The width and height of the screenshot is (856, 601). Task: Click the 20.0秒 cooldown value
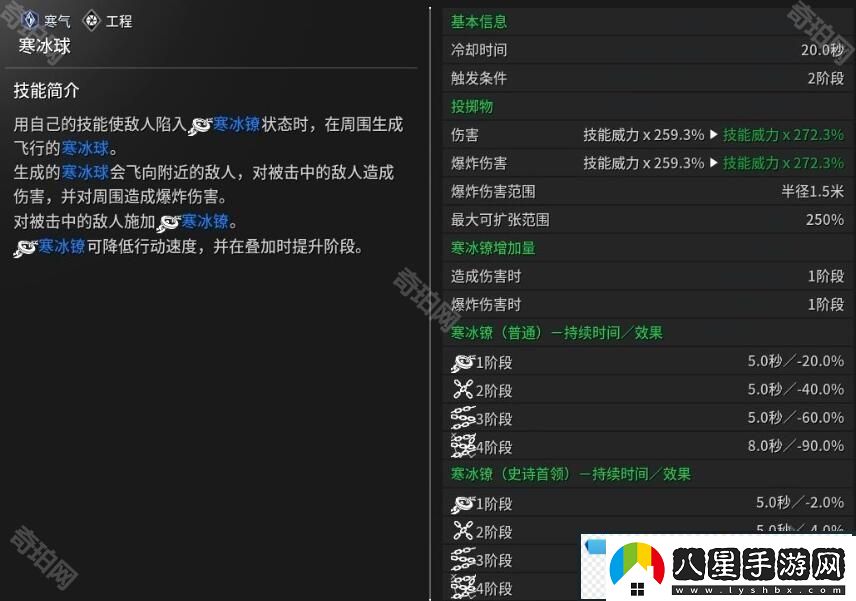point(822,50)
